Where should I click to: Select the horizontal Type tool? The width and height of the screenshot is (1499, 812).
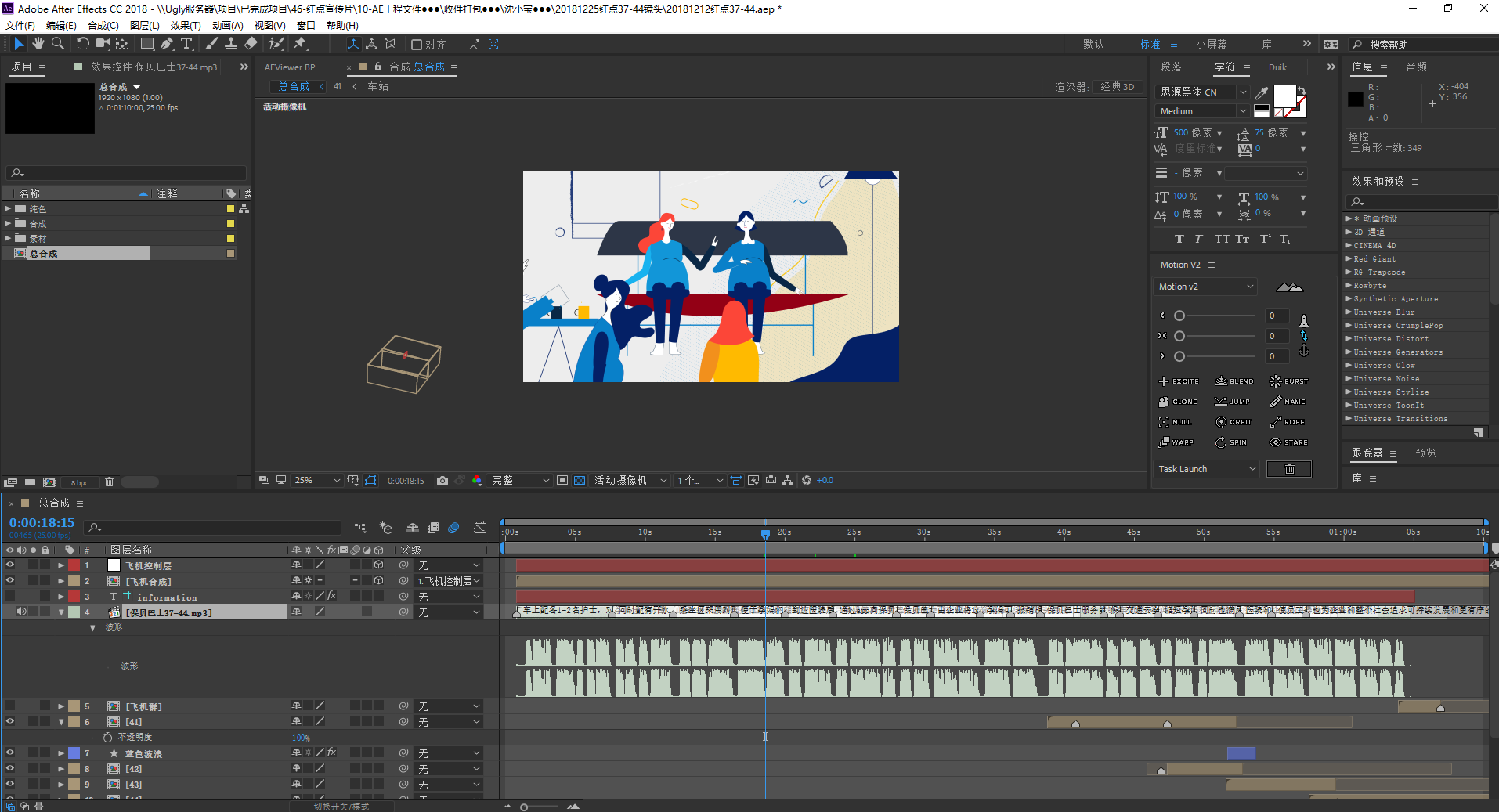(186, 44)
